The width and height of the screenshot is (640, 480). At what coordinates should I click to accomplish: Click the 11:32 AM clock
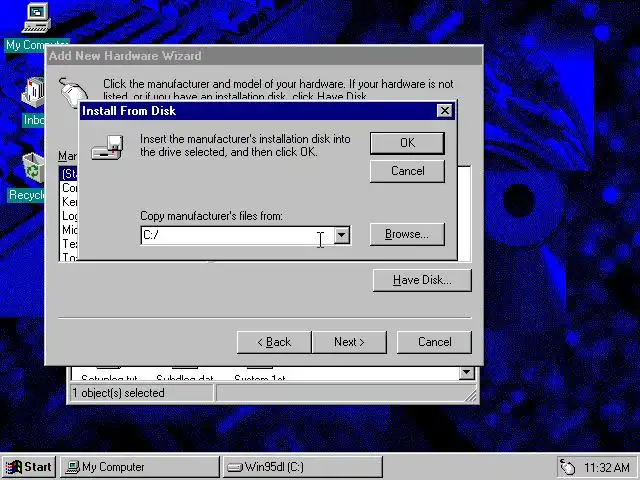607,467
